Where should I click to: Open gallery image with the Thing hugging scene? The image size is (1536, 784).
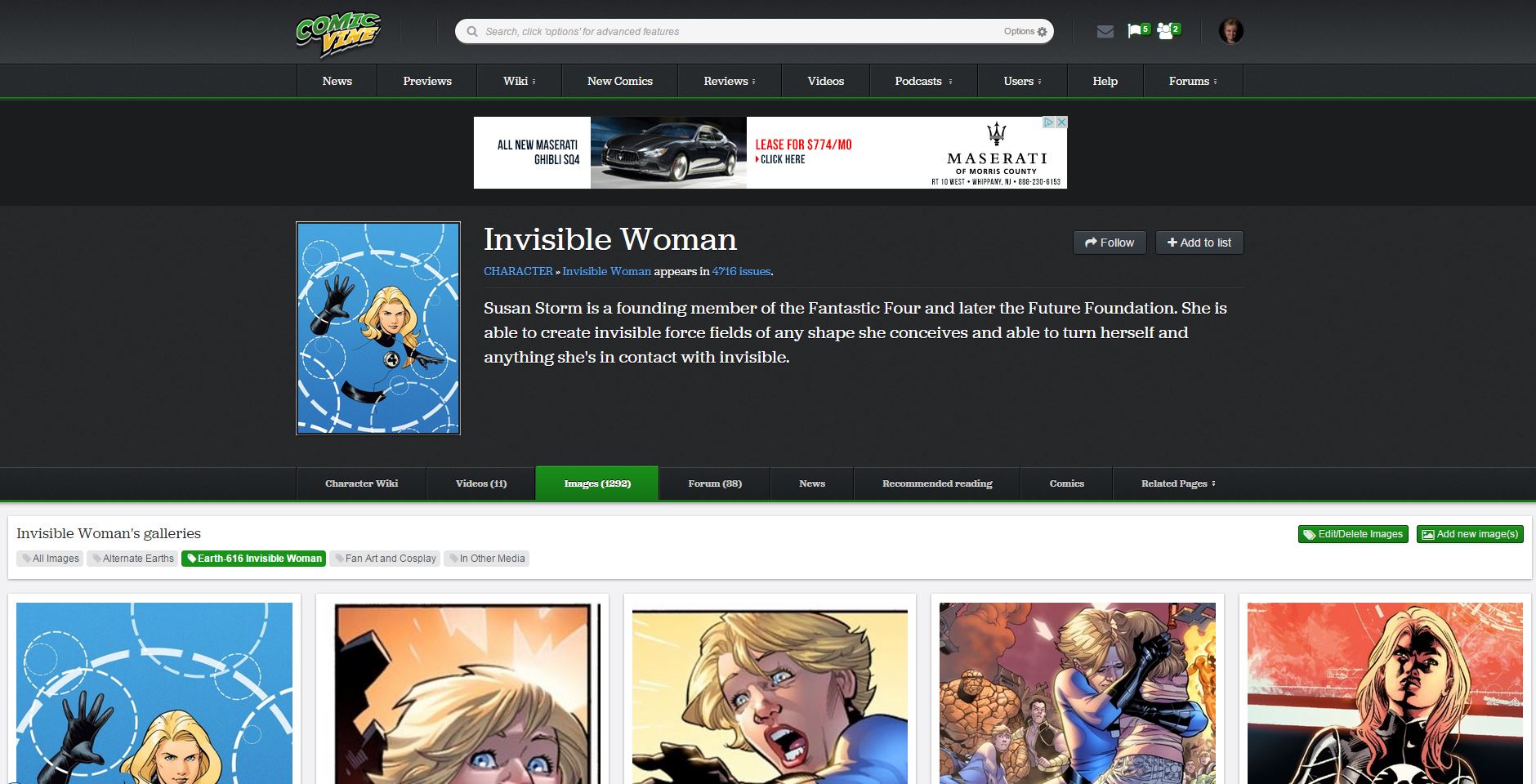(1078, 693)
